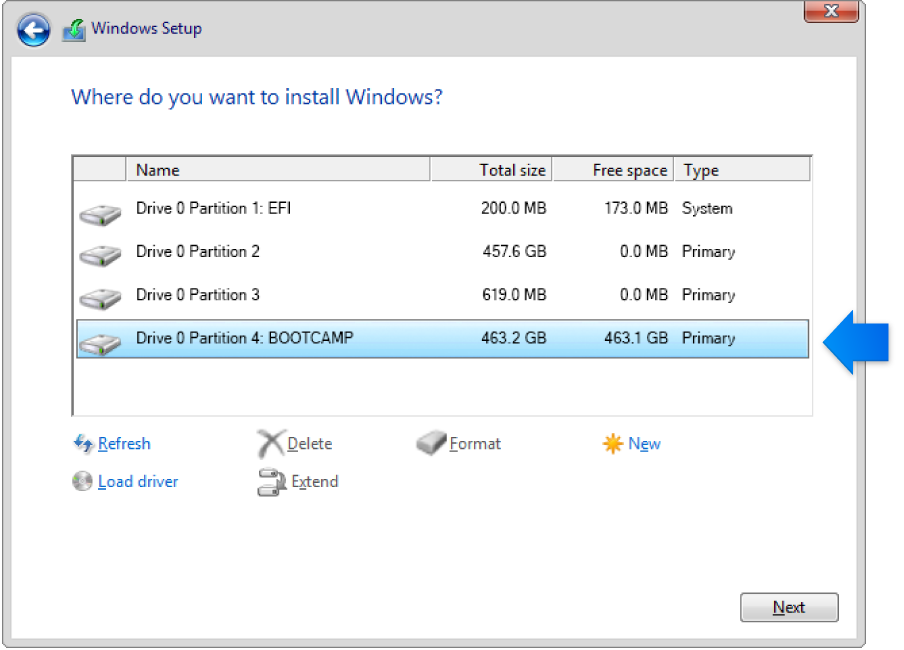Click the drive icon beside BOOTCAMP partition
Screen dimensions: 904x650
pos(99,339)
